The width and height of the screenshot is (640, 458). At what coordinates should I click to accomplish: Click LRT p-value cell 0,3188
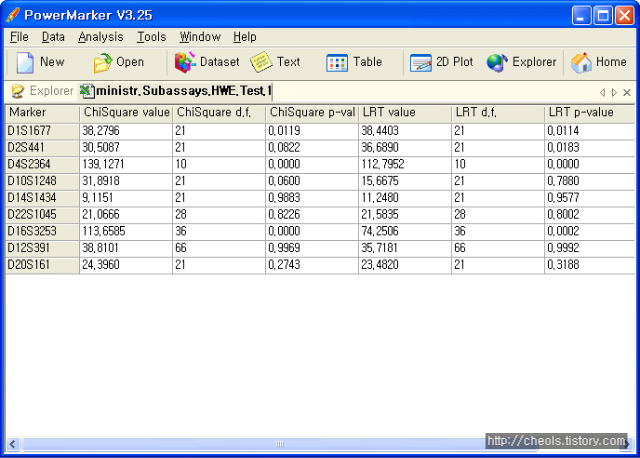pos(590,265)
